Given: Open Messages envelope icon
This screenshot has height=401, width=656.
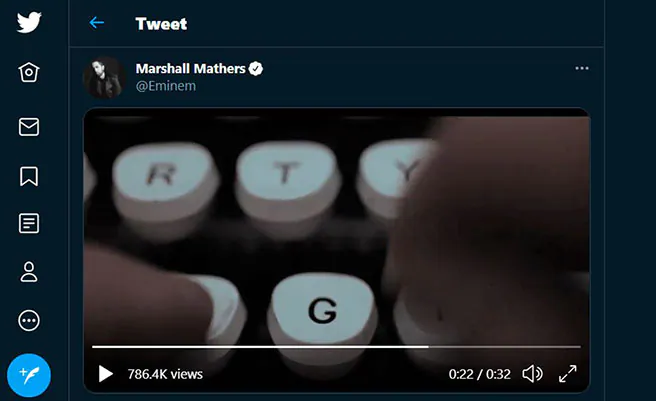Looking at the screenshot, I should coord(29,126).
